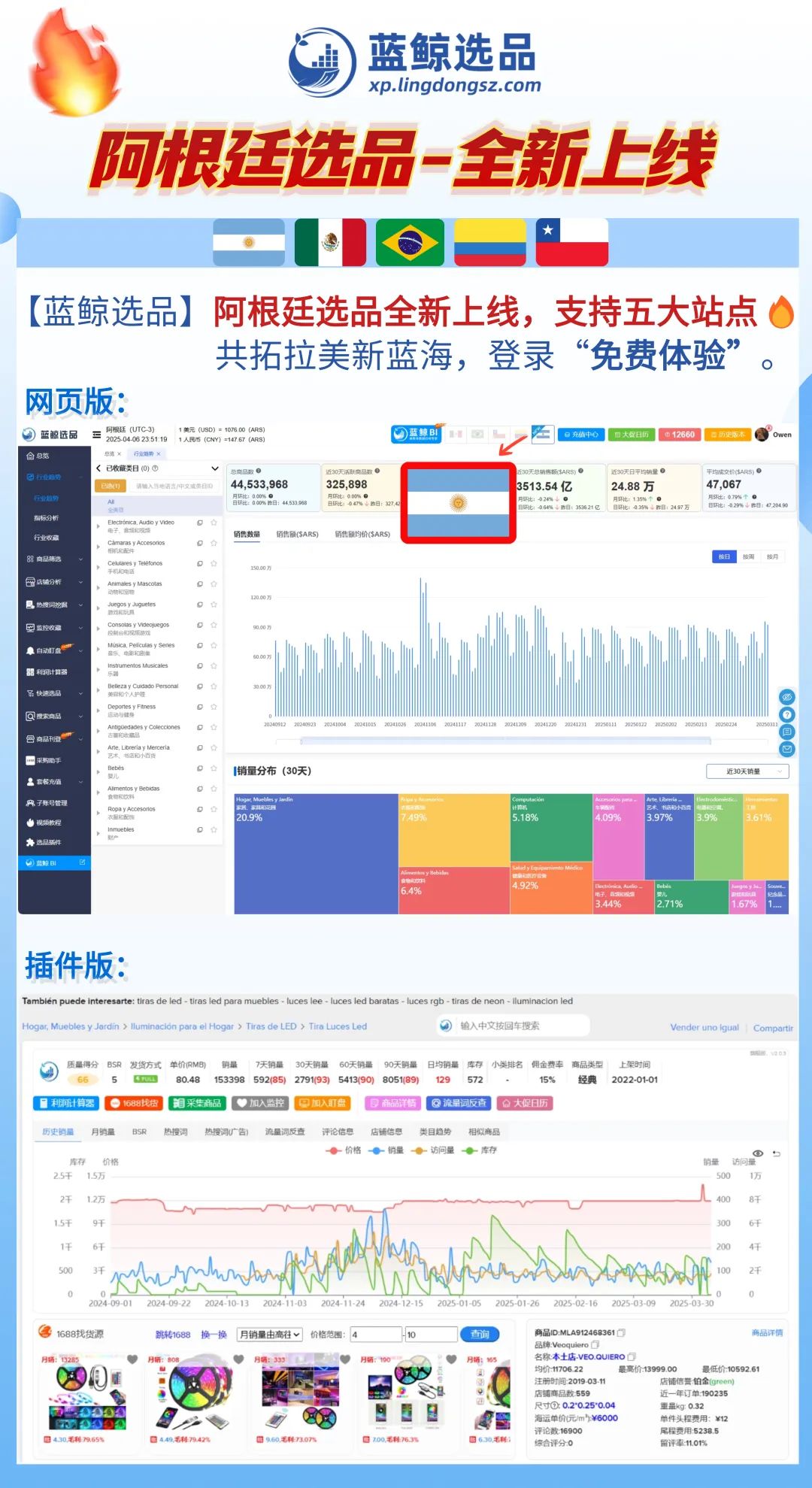Viewport: 812px width, 1488px height.
Task: Open the floating chat feedback icon
Action: coord(787,732)
